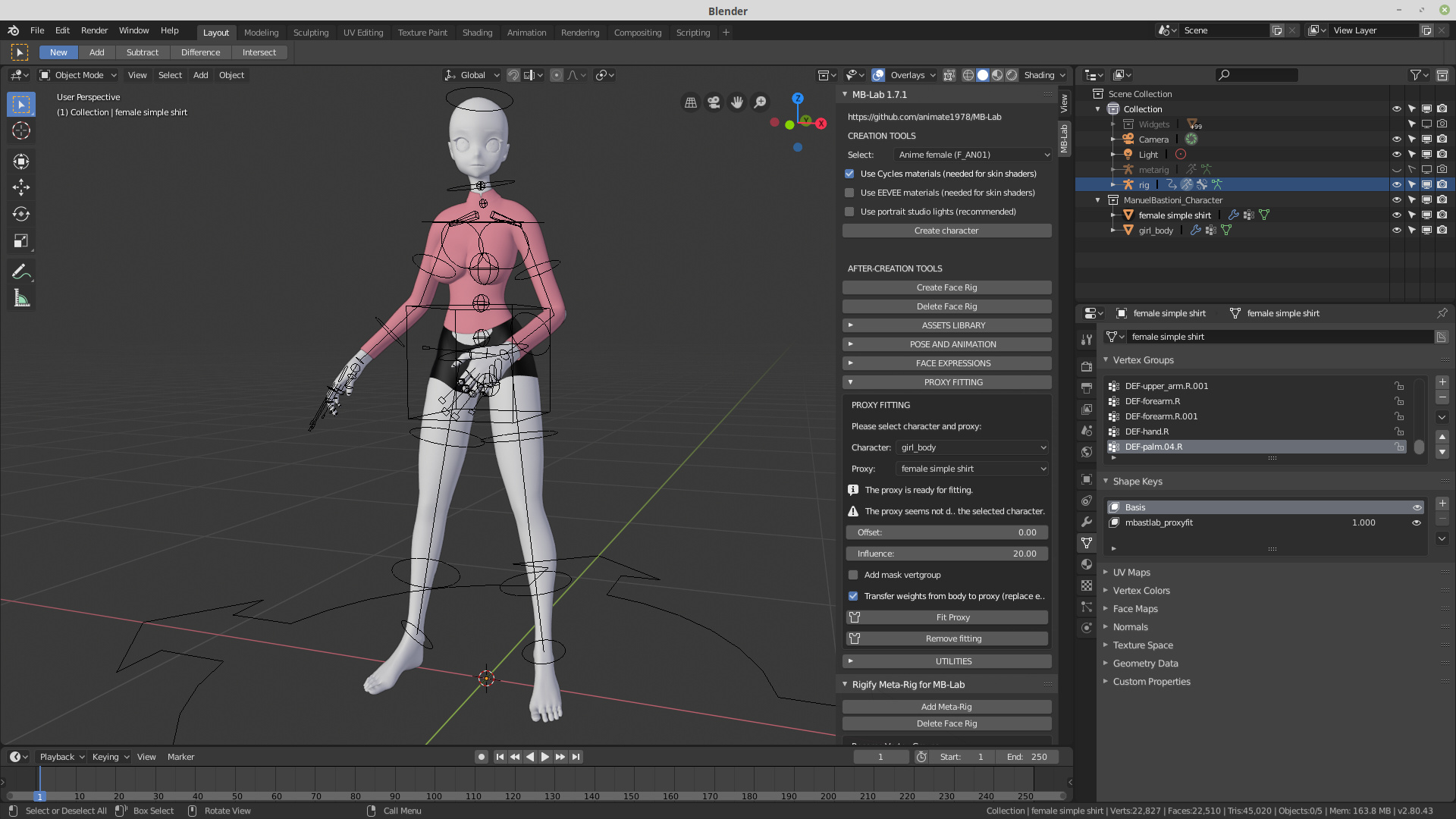Open the World properties tab
Viewport: 1456px width, 819px height.
pos(1087,452)
